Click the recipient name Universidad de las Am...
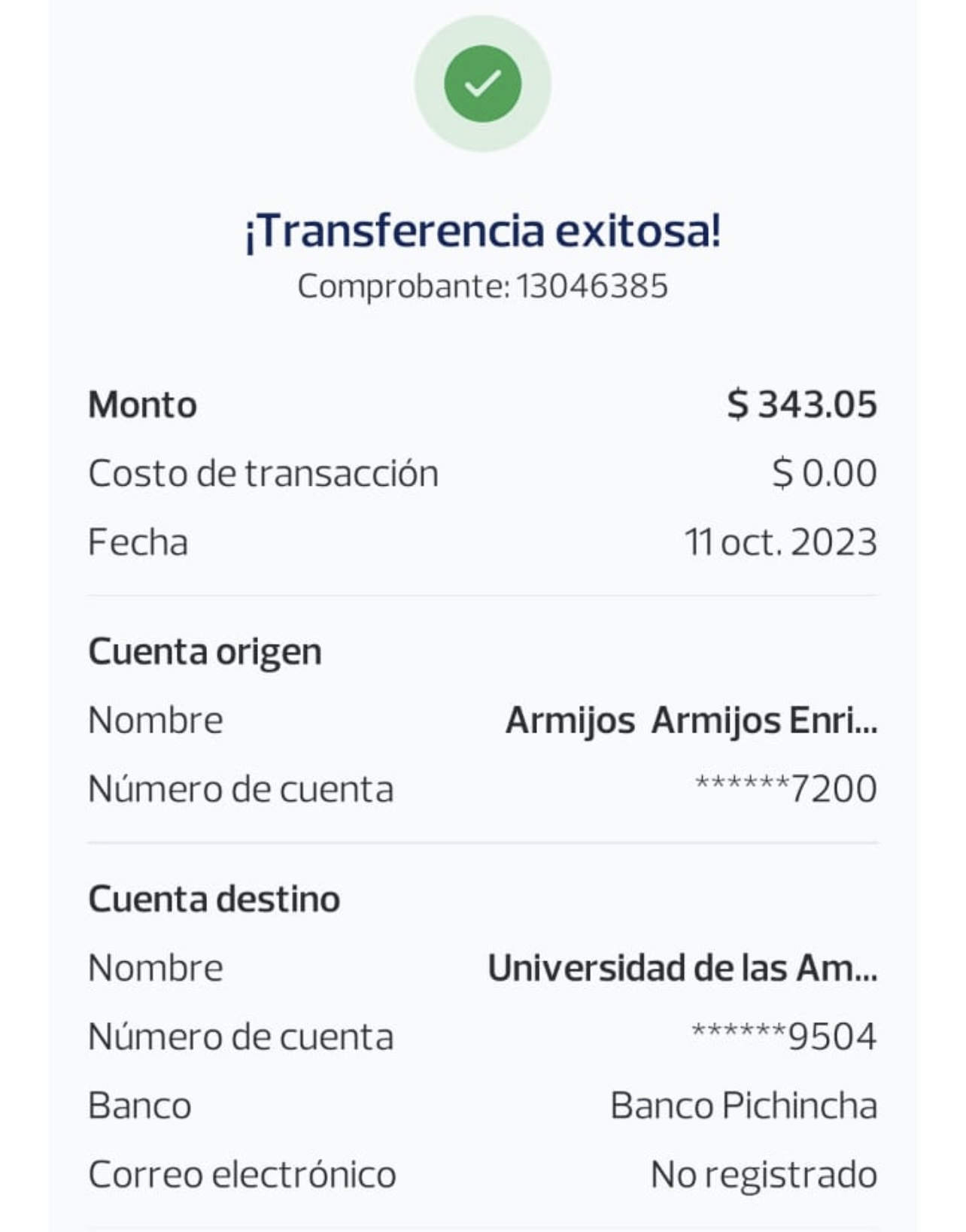This screenshot has width=966, height=1232. pyautogui.click(x=682, y=968)
